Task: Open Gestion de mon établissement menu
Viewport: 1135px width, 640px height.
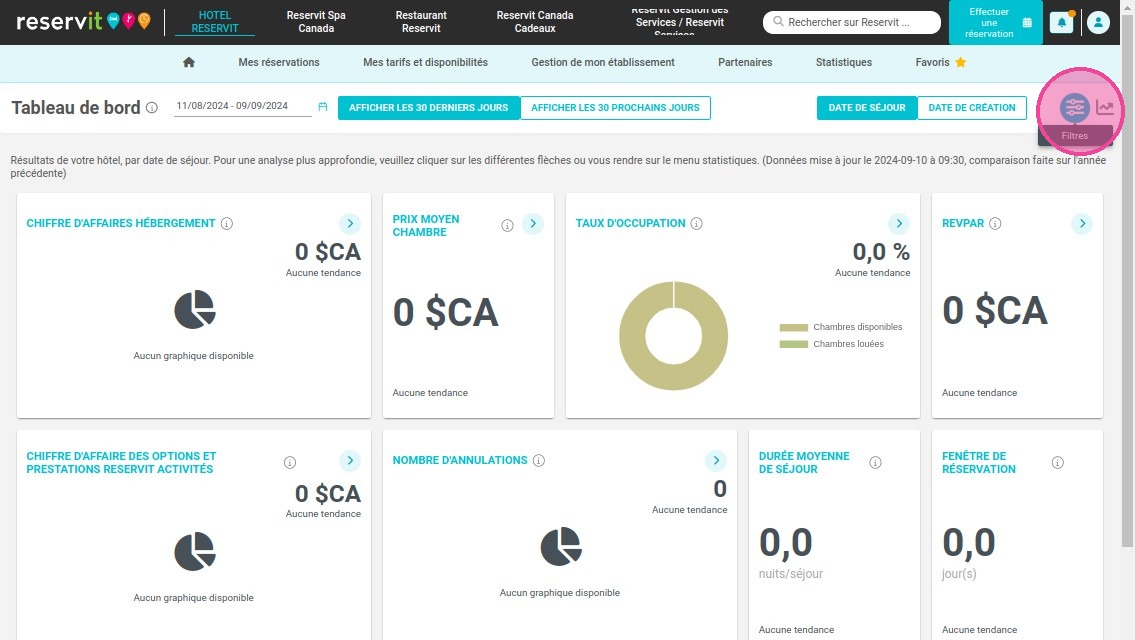Action: click(603, 62)
